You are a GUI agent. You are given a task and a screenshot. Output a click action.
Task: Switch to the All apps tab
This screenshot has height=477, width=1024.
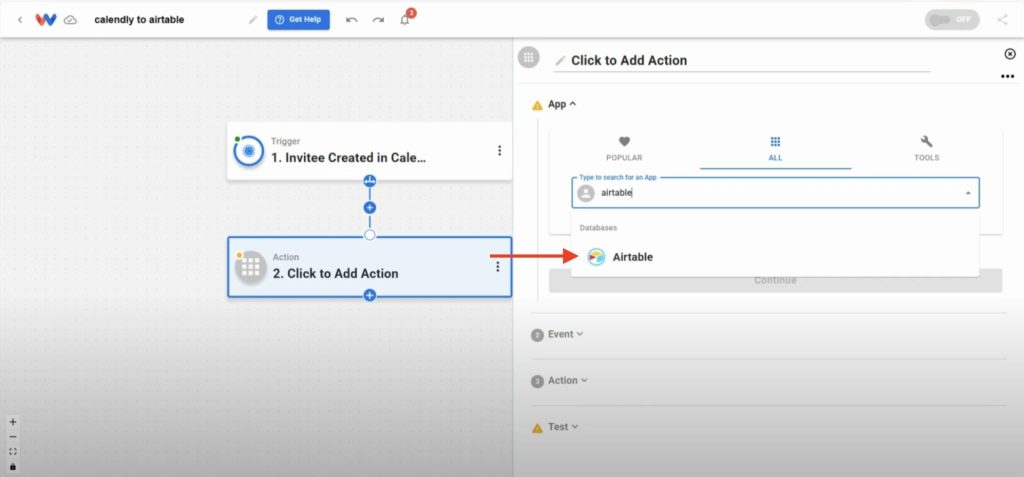coord(775,149)
